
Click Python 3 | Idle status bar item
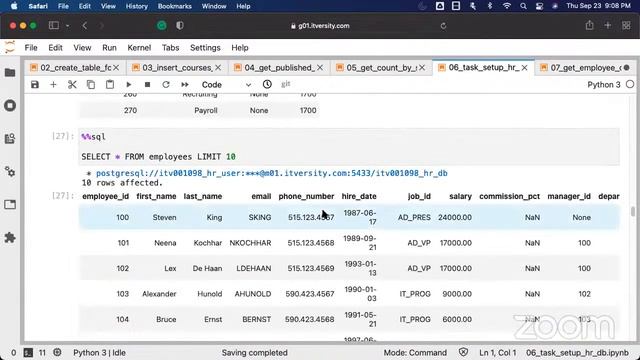tap(99, 353)
